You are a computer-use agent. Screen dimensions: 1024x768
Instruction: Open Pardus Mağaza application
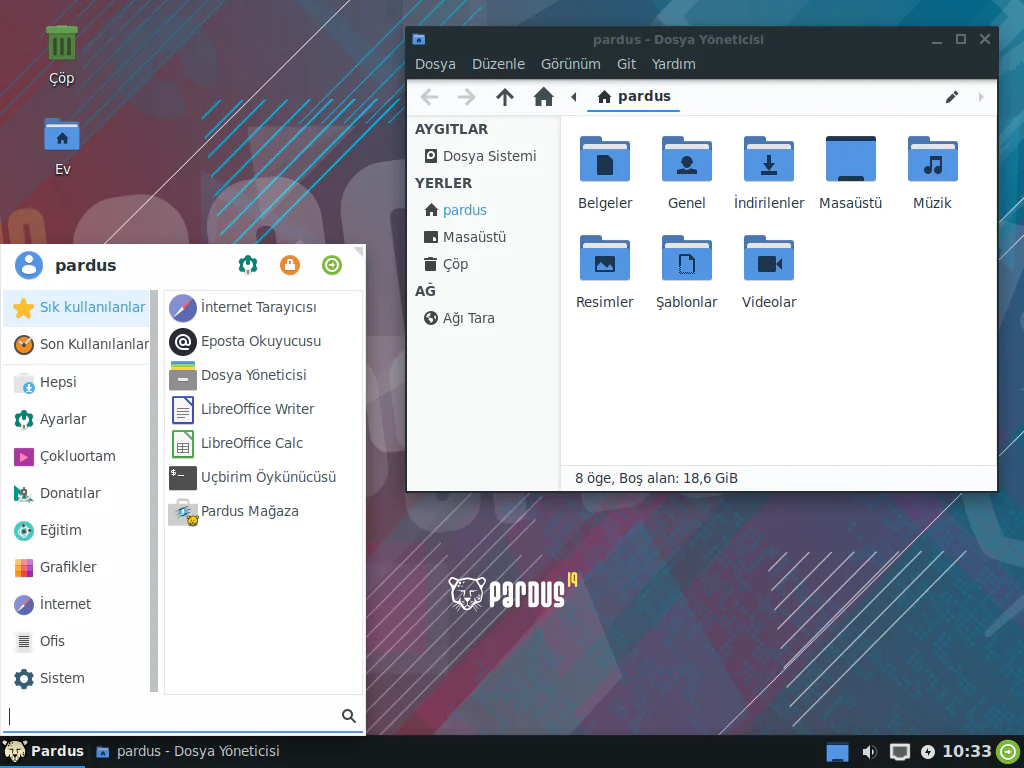[249, 511]
